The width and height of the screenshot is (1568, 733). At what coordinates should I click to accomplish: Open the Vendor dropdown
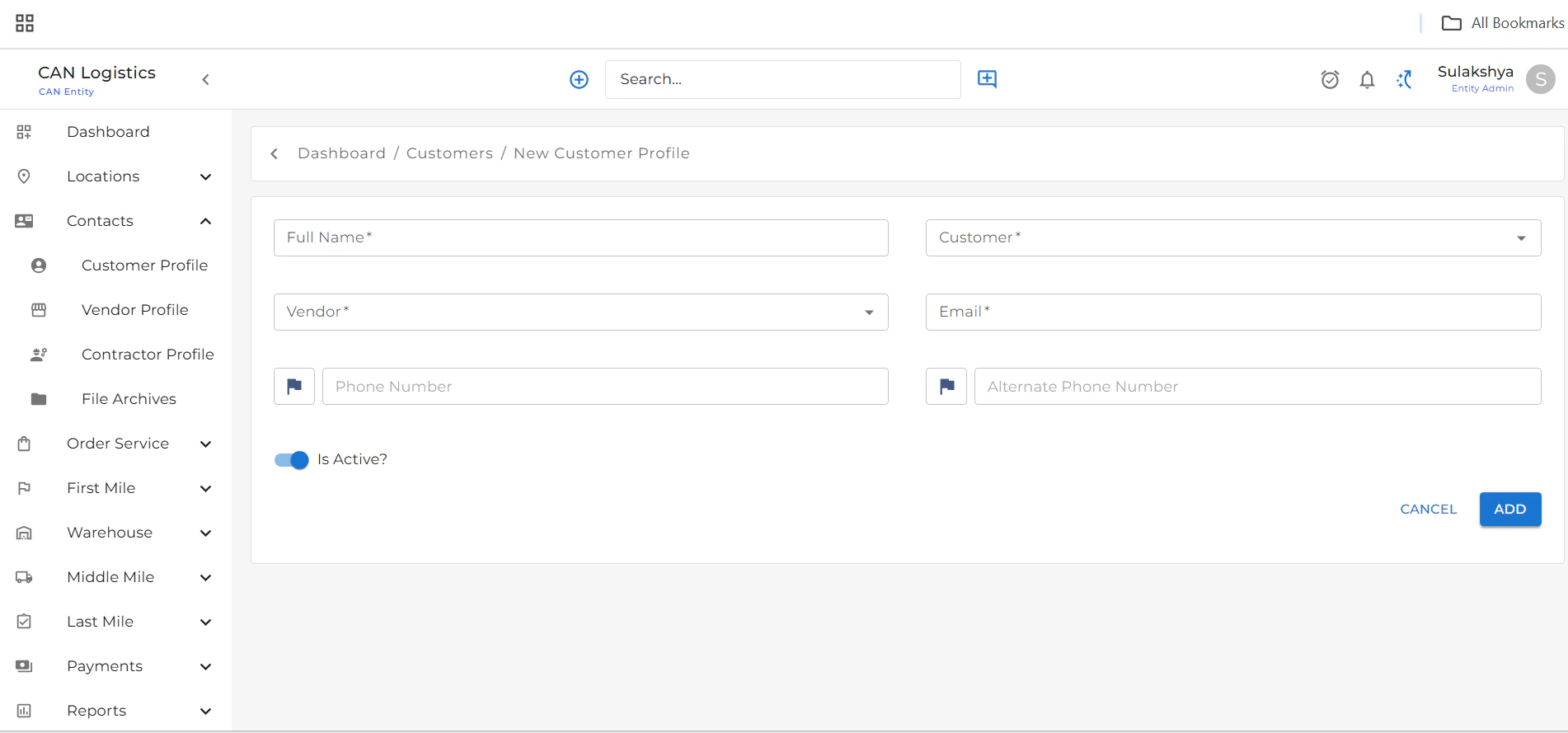pyautogui.click(x=581, y=312)
